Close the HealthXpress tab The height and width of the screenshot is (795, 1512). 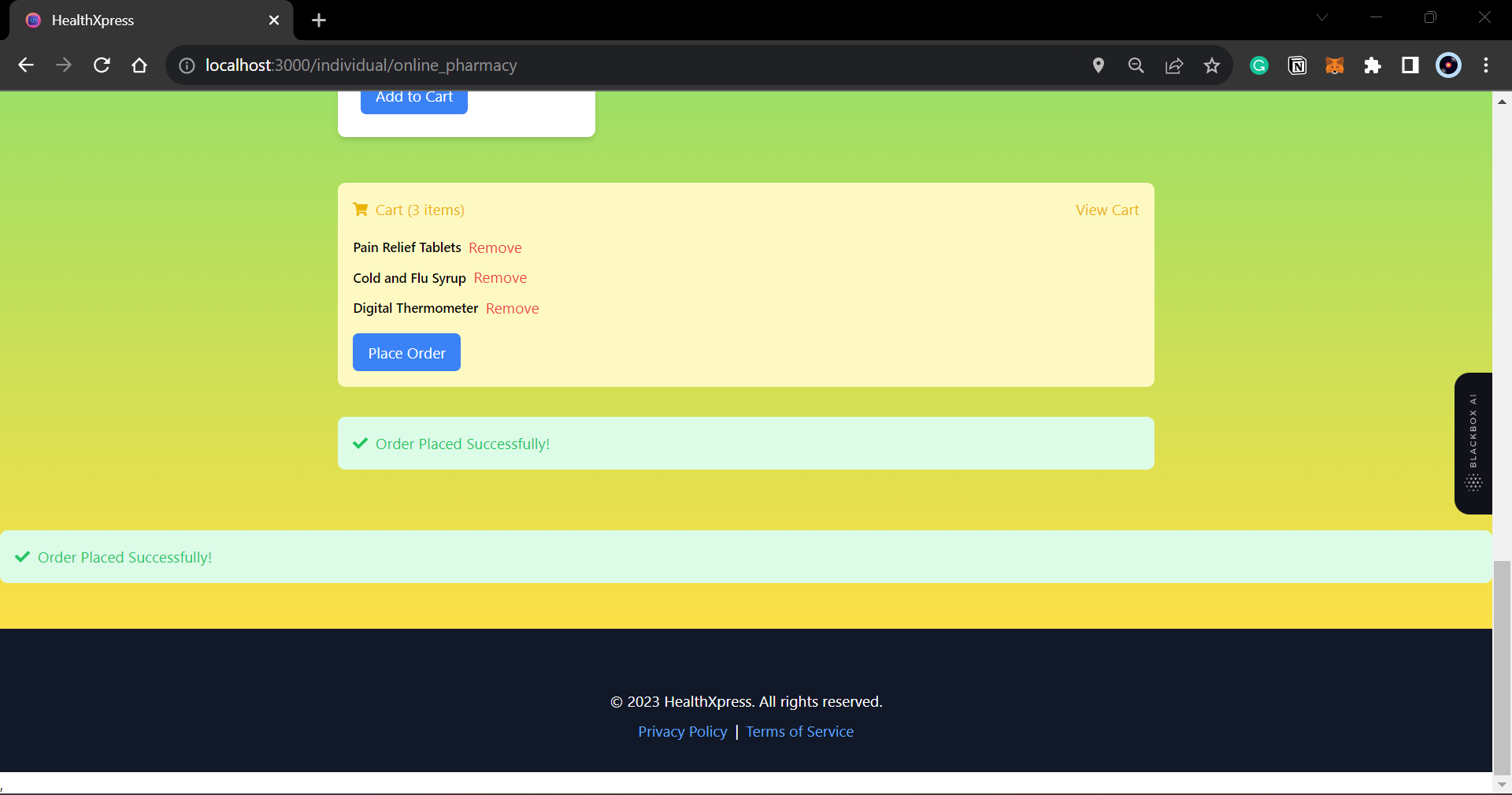pos(274,20)
